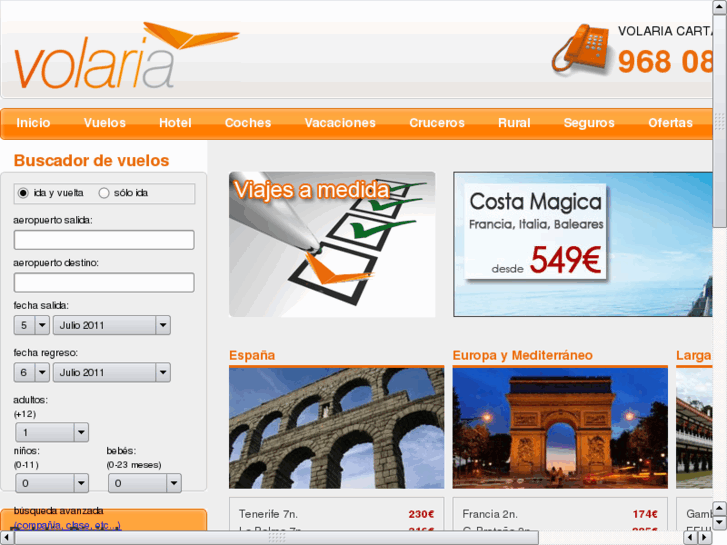Click the aeropuerto destino input field
Viewport: 727px width, 545px height.
tap(104, 282)
